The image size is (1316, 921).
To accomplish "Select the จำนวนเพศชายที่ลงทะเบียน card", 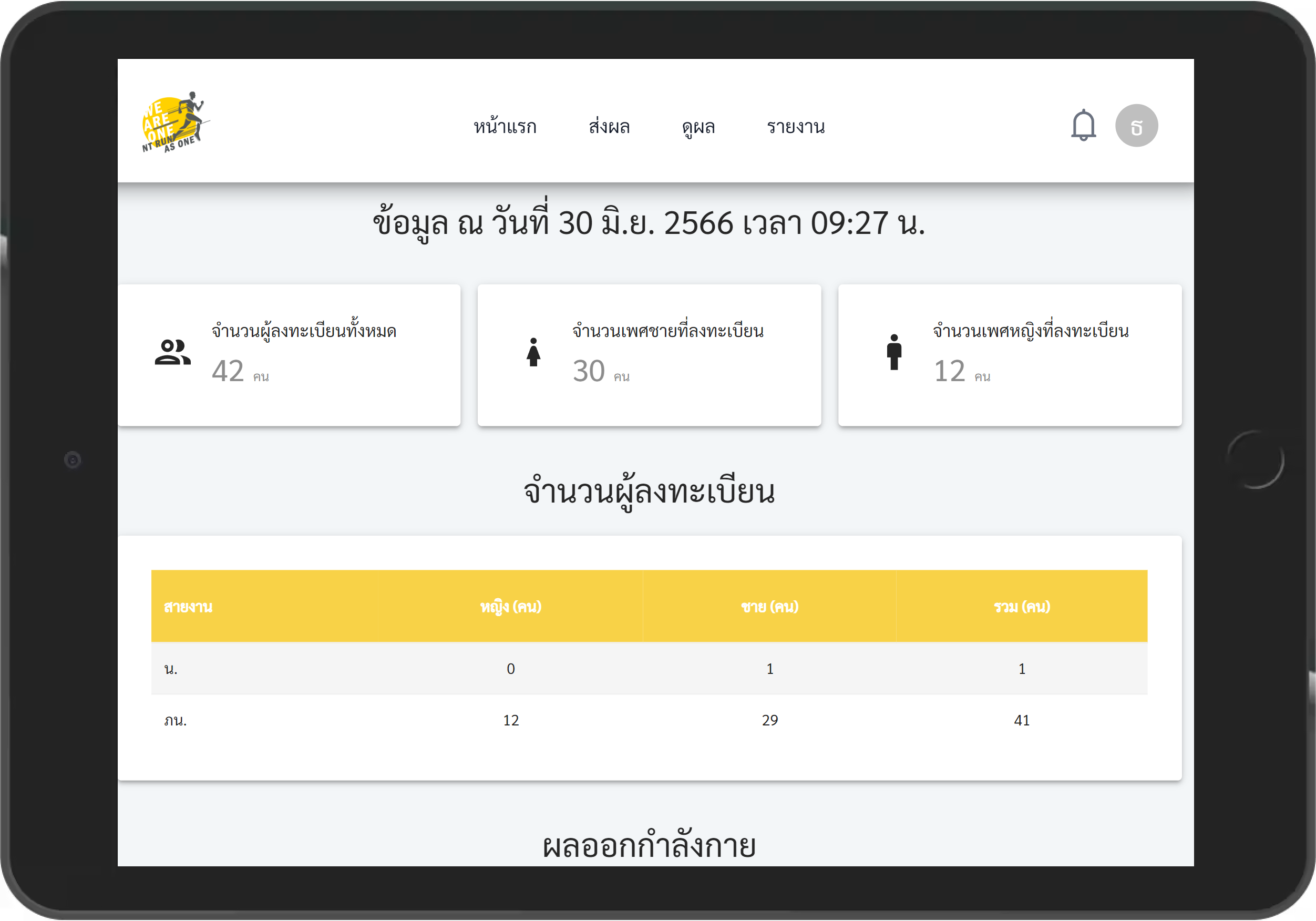I will (649, 355).
